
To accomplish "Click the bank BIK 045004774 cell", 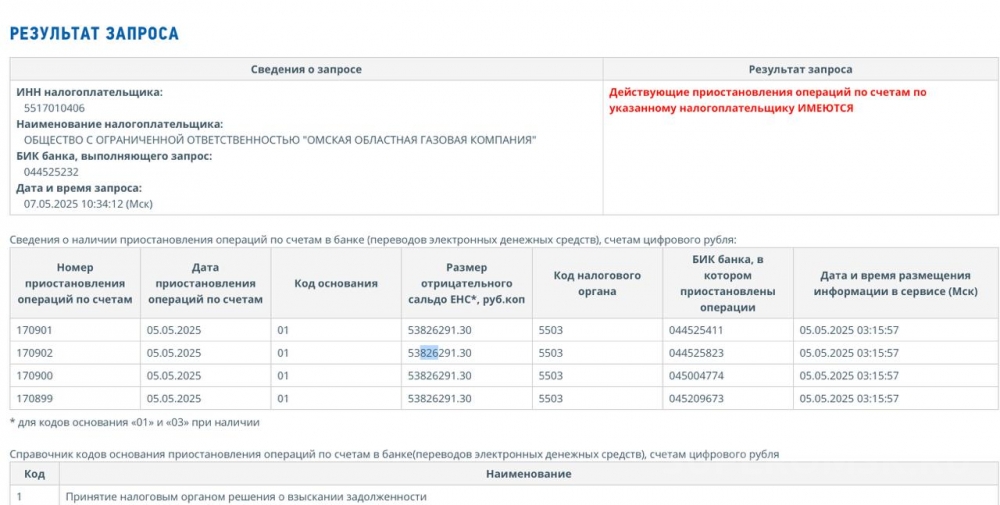I will 696,376.
